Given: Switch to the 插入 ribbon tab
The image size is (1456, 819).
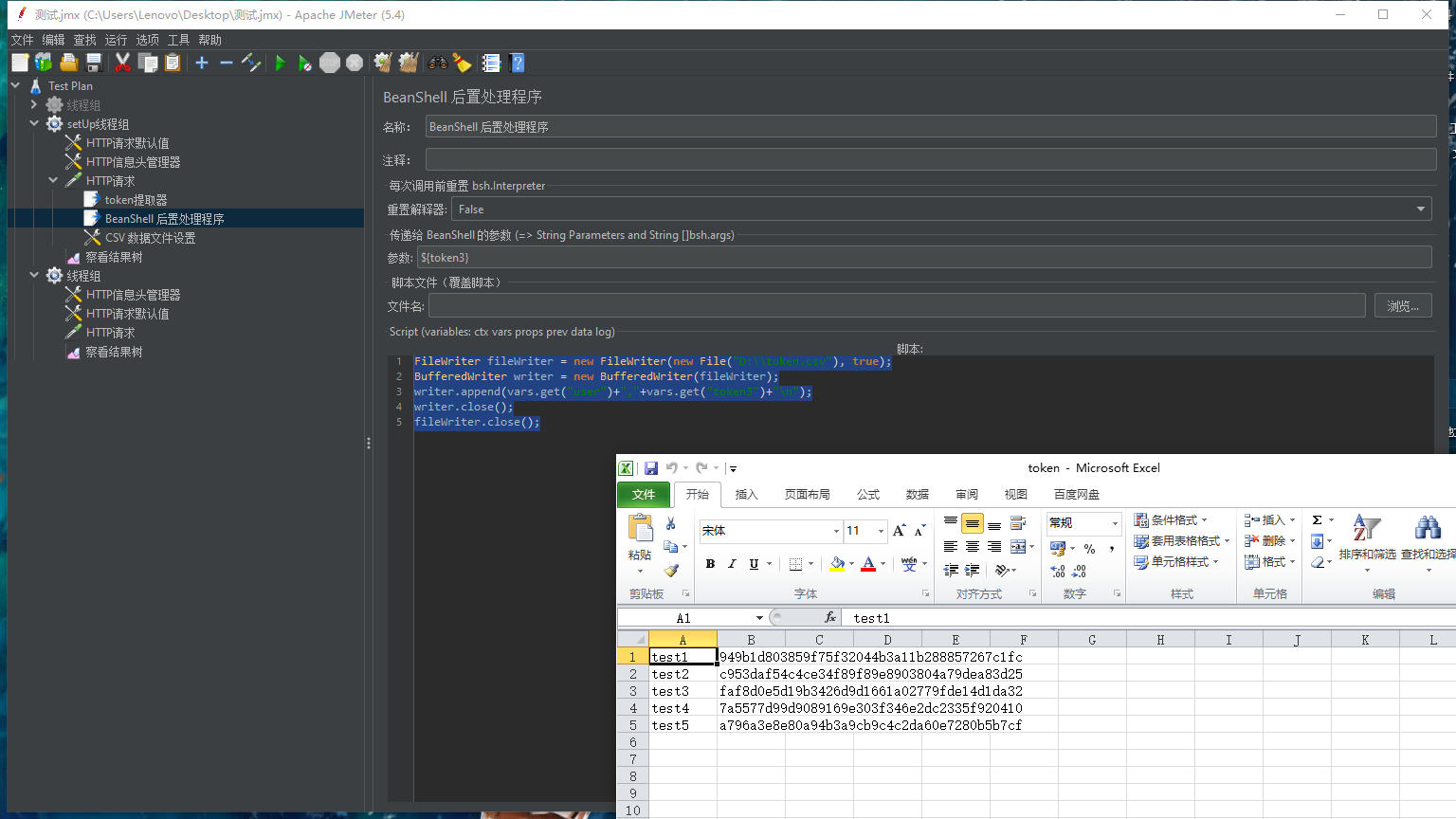Looking at the screenshot, I should [x=746, y=494].
